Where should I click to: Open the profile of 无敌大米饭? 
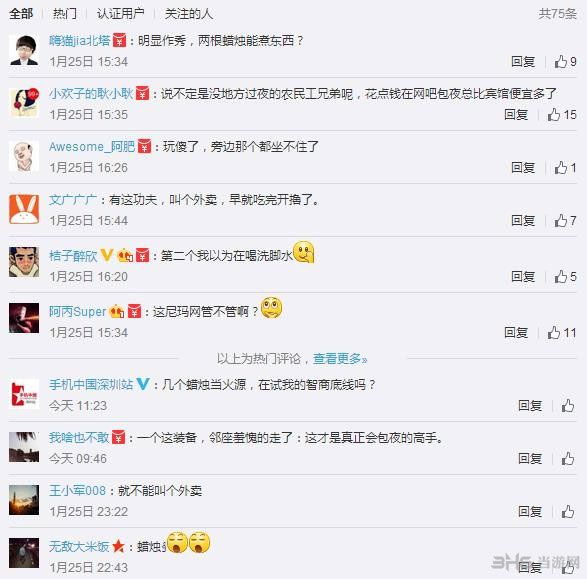coord(79,546)
